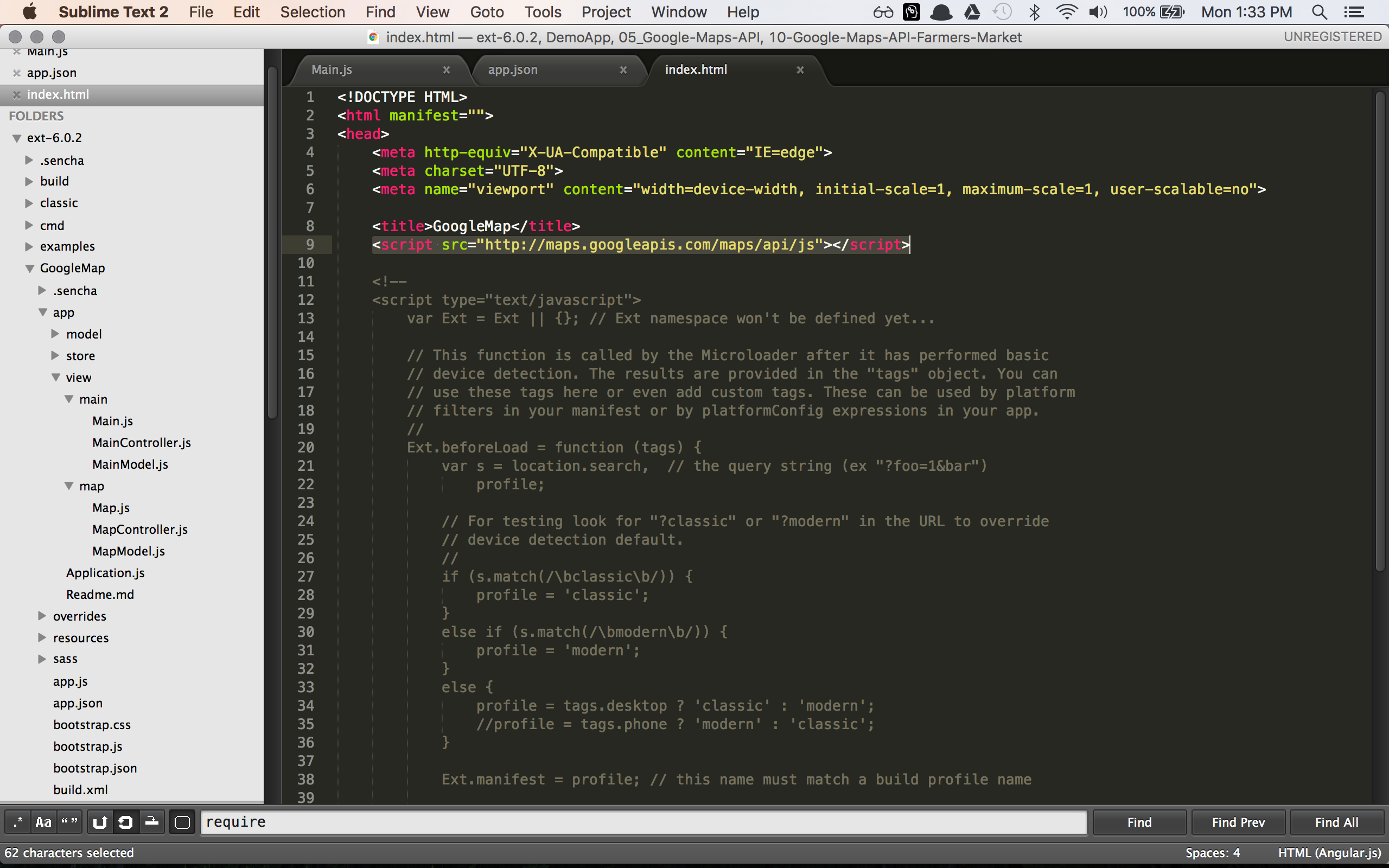Click the Google Drive menu bar icon

972,12
